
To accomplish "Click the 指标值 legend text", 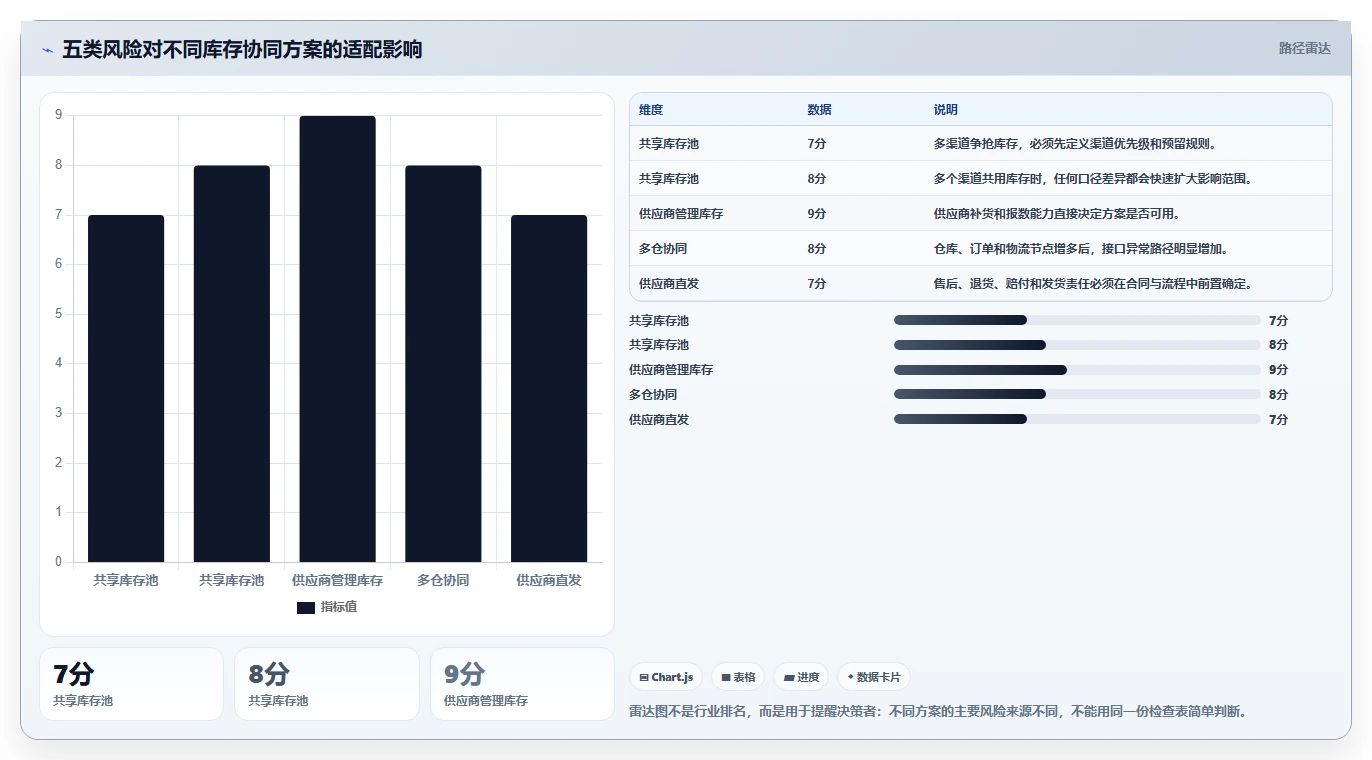I will click(x=338, y=607).
